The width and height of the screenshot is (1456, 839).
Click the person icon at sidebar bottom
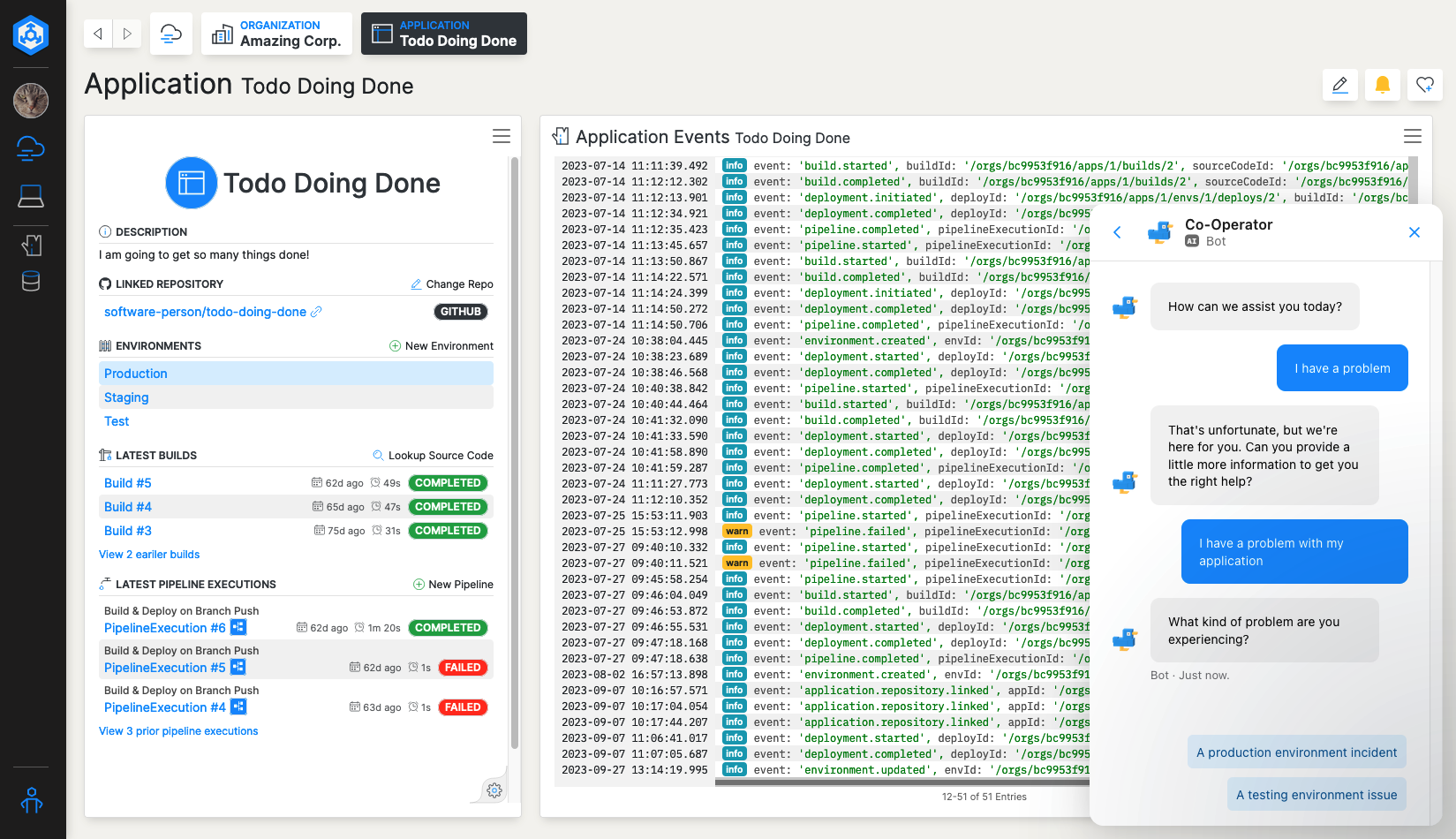coord(30,801)
